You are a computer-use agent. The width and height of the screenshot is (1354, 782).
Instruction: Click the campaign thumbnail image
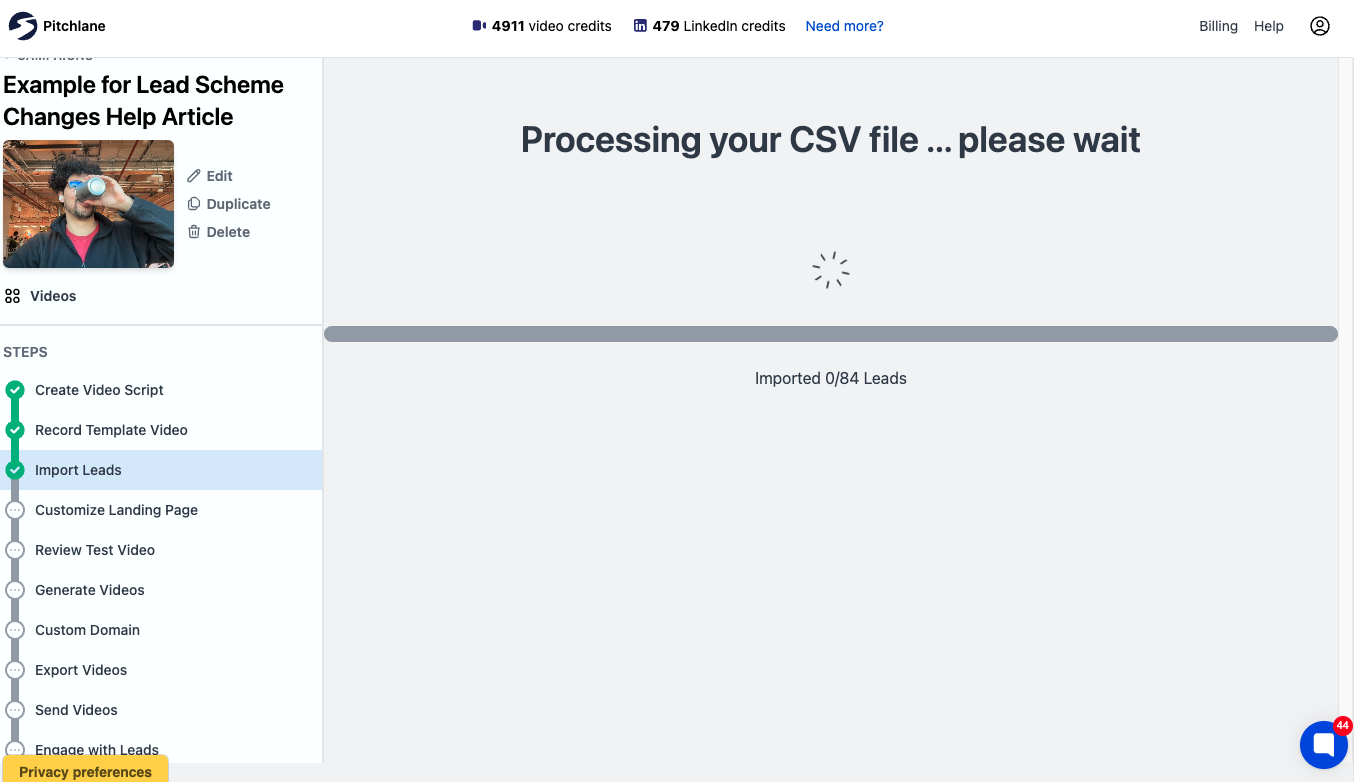(88, 204)
